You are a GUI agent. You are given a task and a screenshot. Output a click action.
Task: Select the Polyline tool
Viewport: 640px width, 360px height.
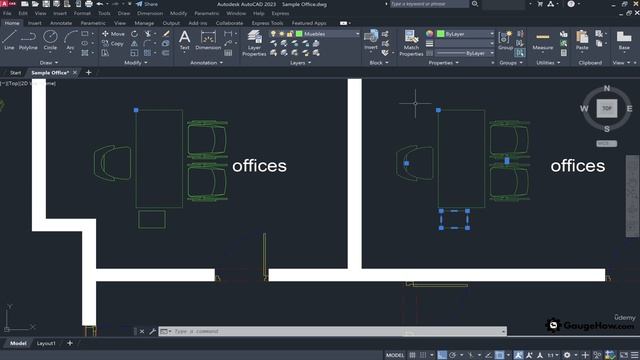28,40
